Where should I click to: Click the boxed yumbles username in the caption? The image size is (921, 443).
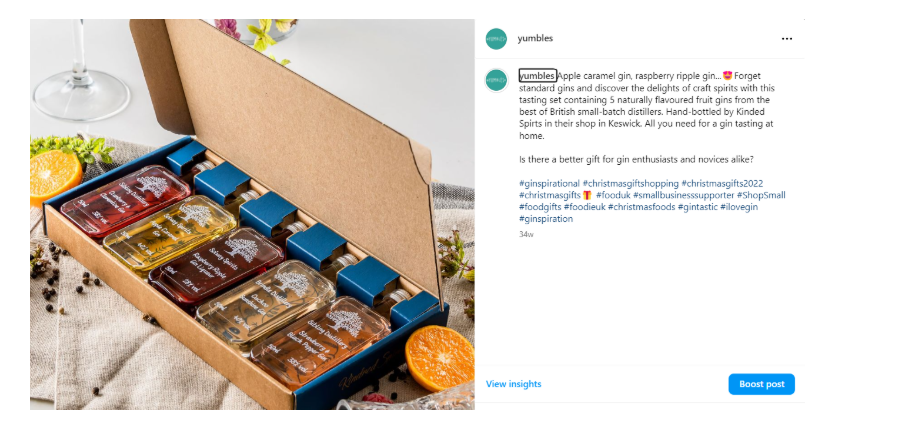(537, 76)
